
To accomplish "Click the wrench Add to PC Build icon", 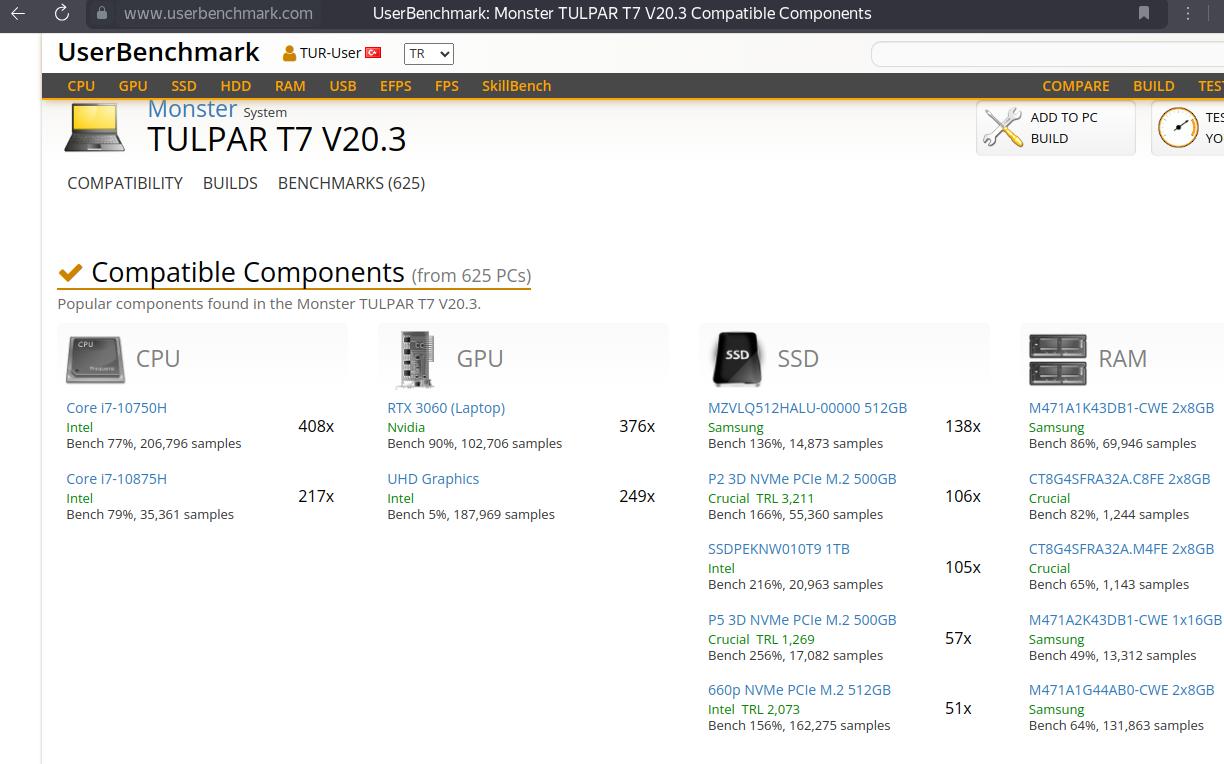I will [x=1002, y=128].
